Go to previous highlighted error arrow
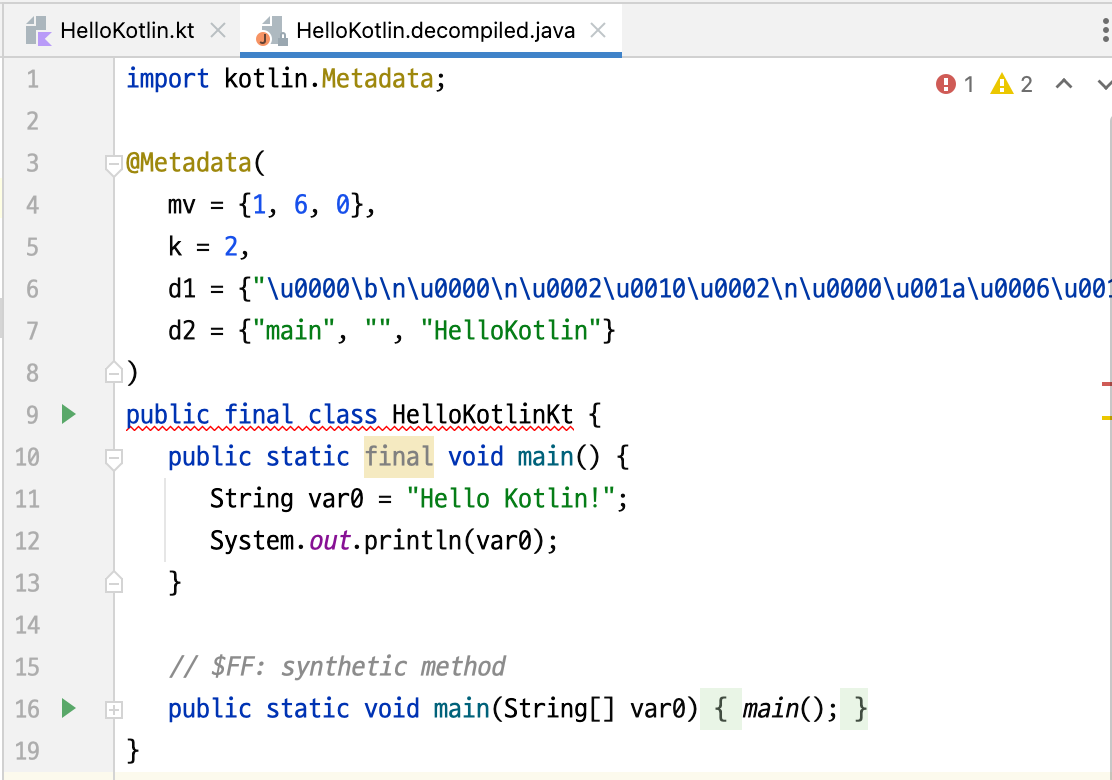The width and height of the screenshot is (1112, 780). (1064, 84)
